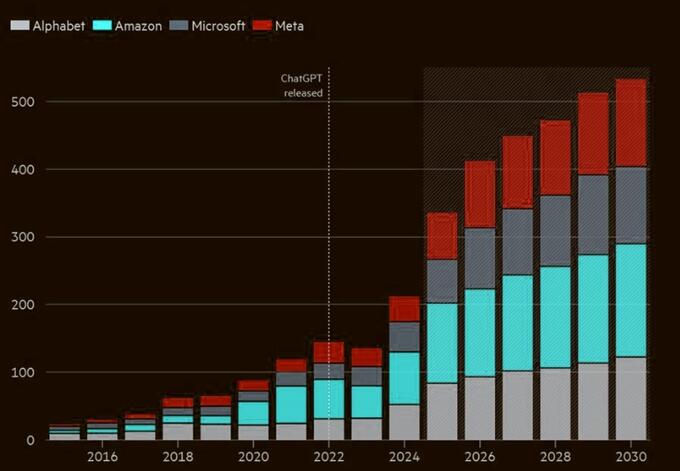Click the red Meta segment of 2022 bar
Image resolution: width=680 pixels, height=471 pixels.
[x=329, y=352]
